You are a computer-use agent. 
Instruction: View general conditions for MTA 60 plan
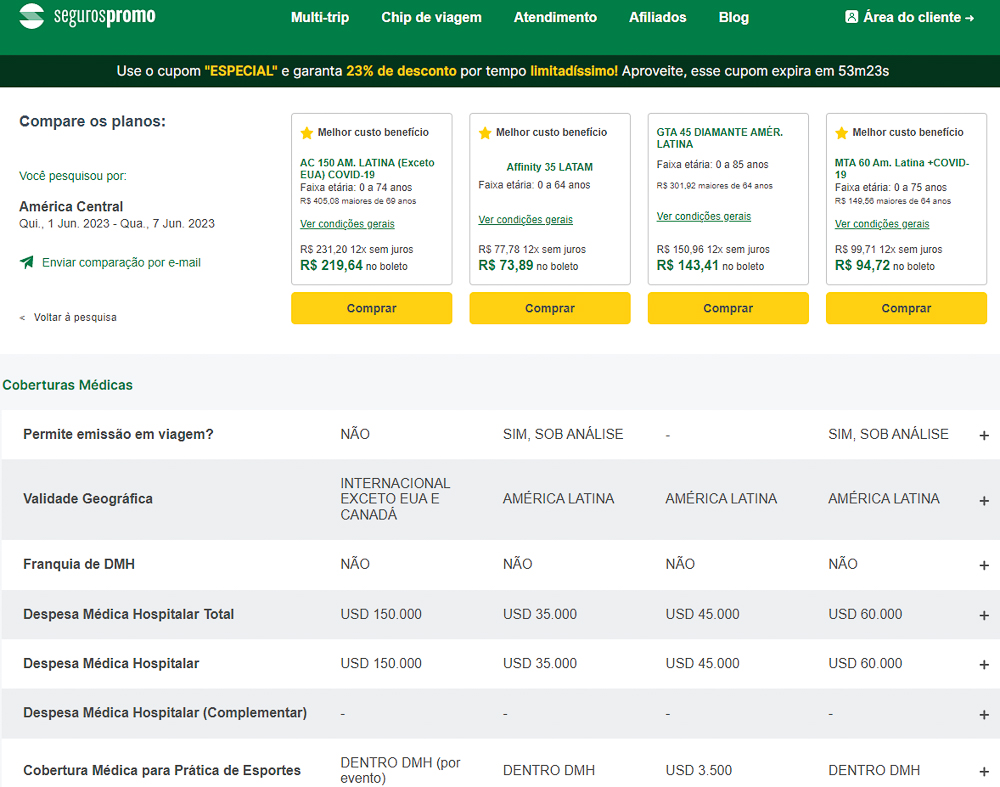[882, 224]
